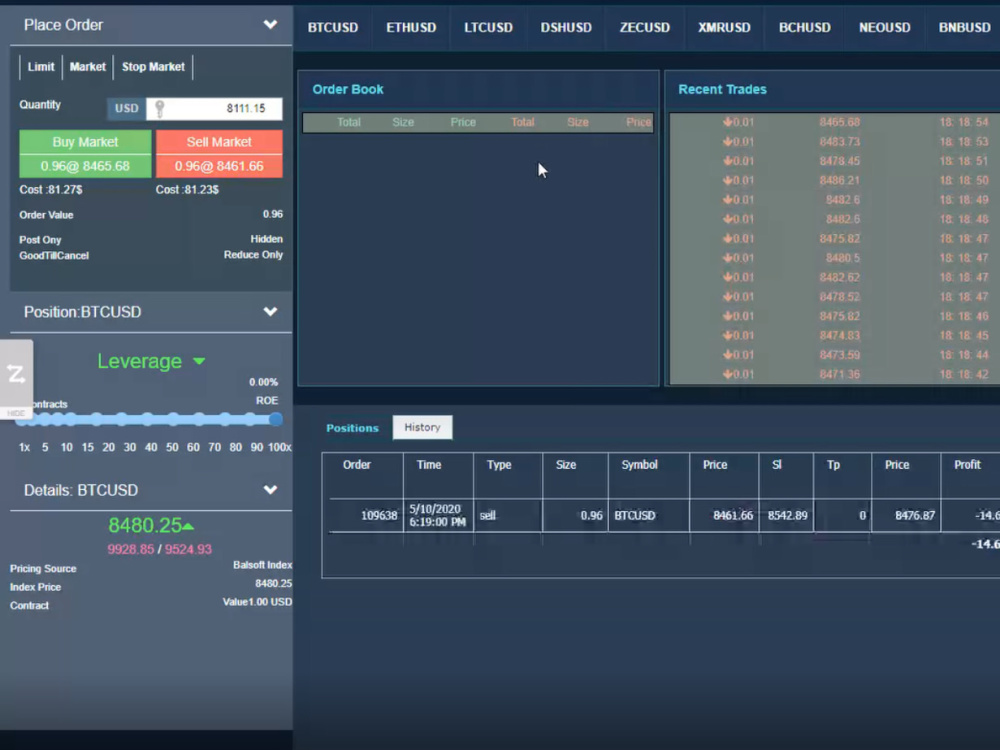Click the take-profit value 0 cell

coord(842,515)
